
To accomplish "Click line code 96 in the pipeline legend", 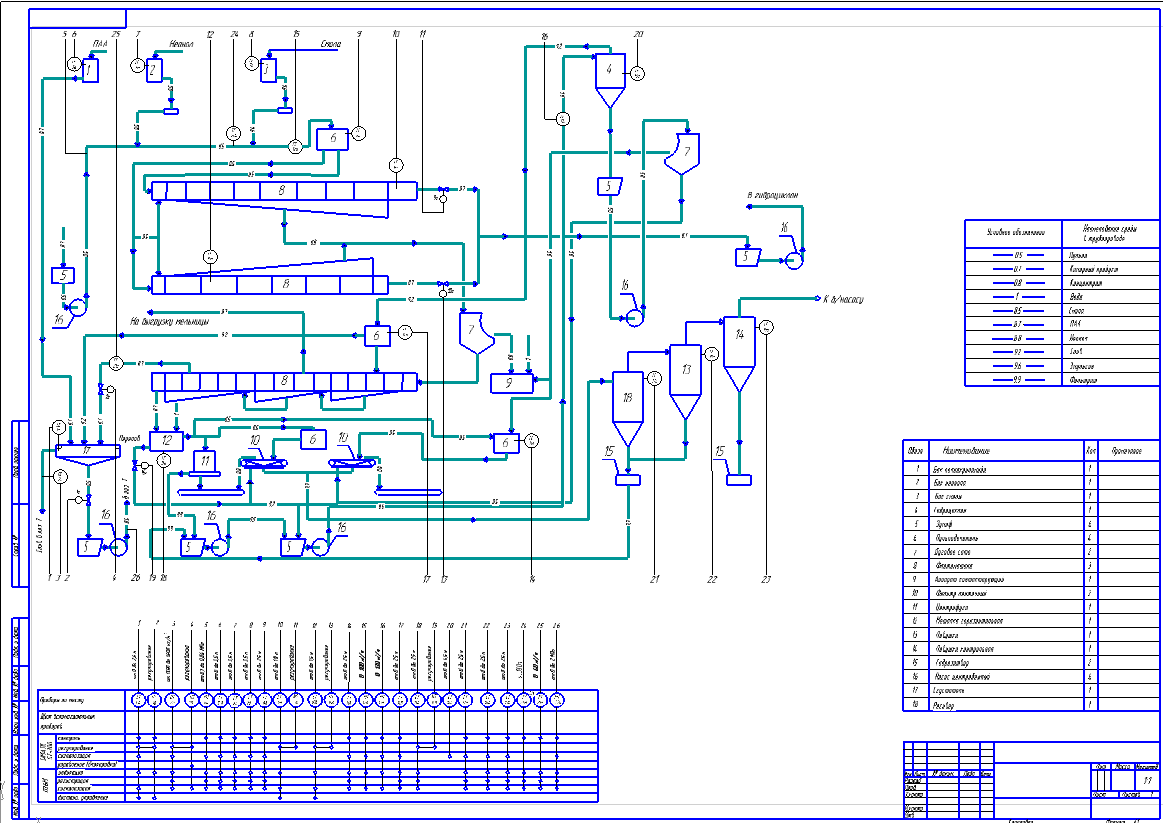I will point(1018,366).
